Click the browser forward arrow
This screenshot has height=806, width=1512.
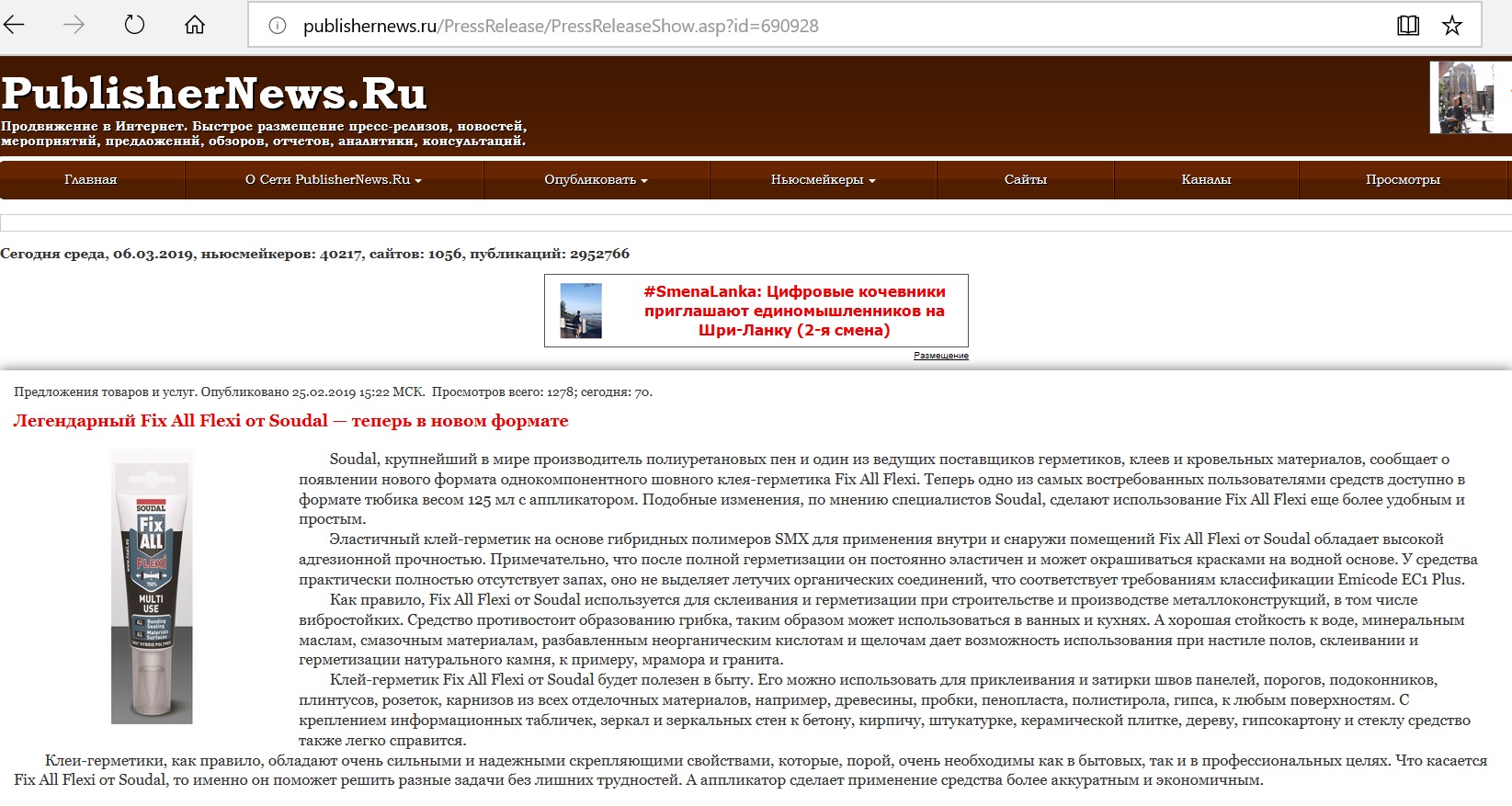coord(74,25)
